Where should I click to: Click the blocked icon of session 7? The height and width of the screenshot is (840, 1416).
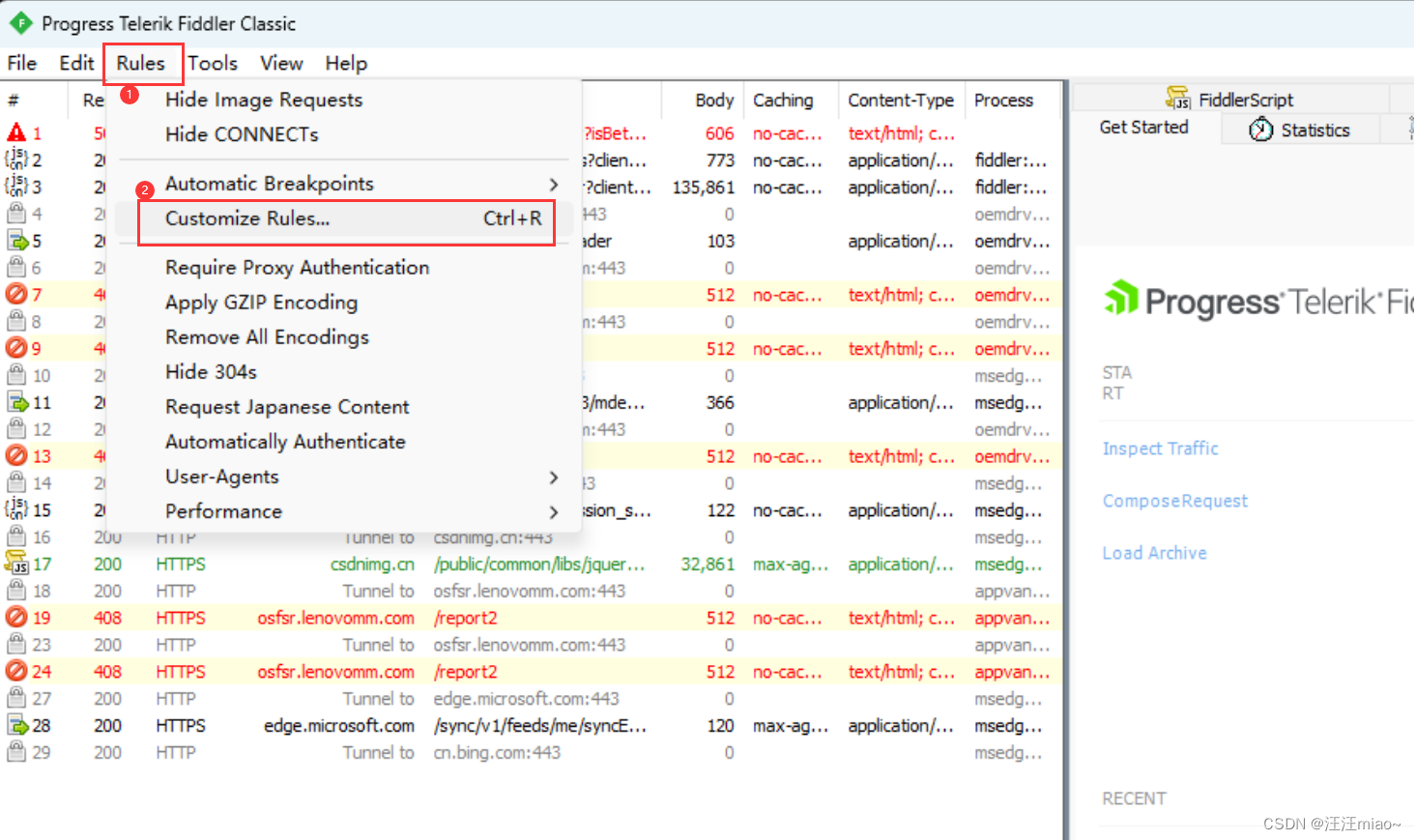[16, 294]
